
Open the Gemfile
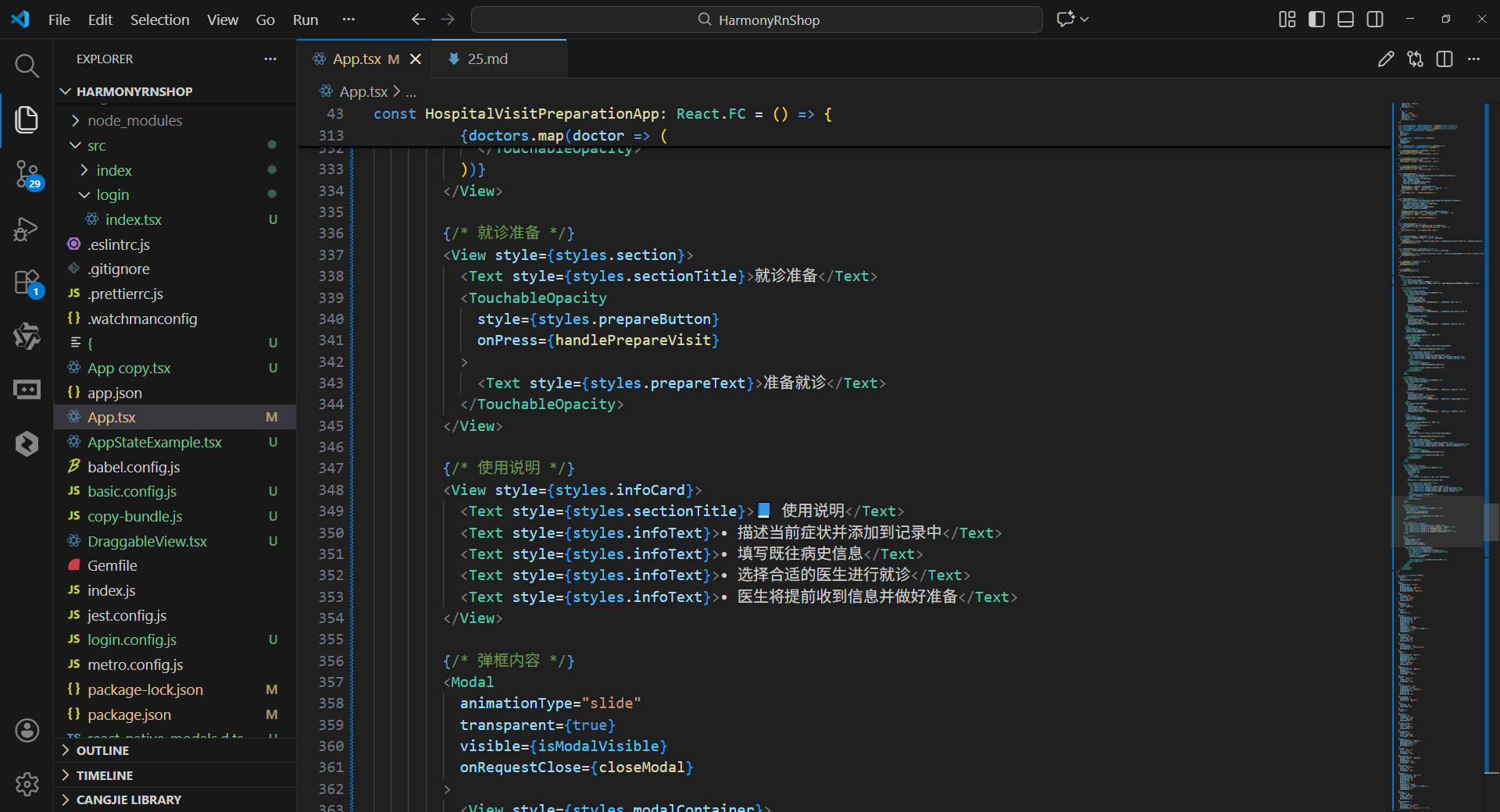[x=175, y=566]
